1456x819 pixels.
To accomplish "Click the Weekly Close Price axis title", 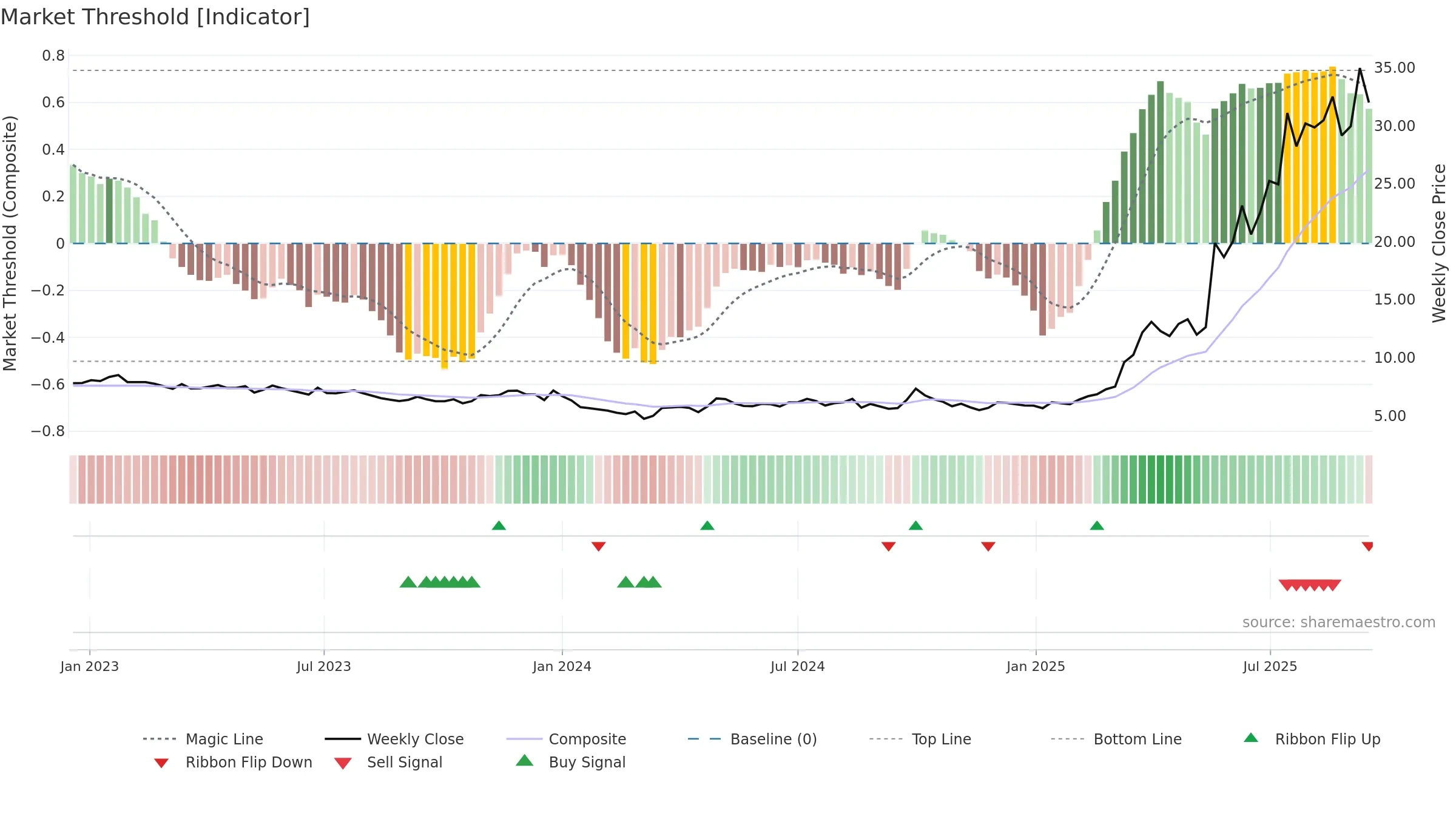I will [x=1440, y=243].
